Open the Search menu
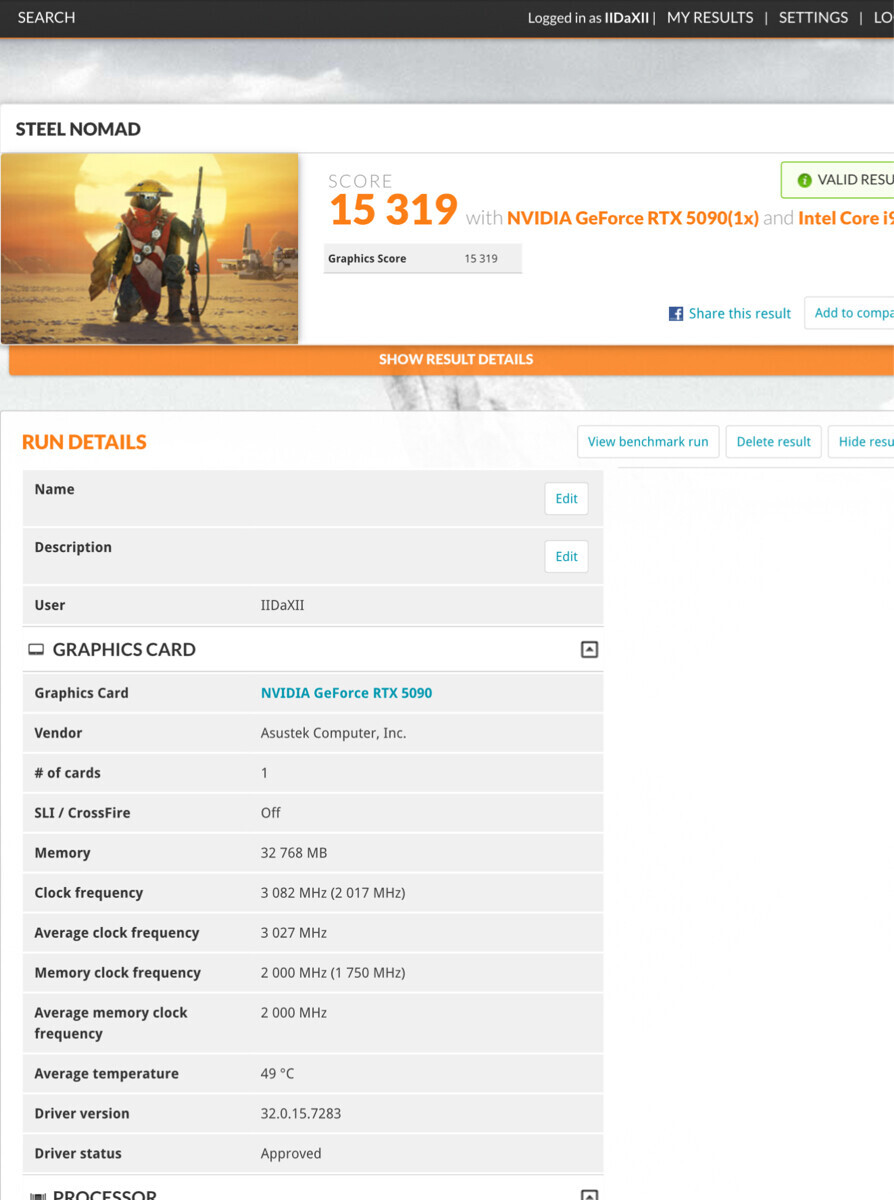Viewport: 894px width, 1200px height. 46,18
